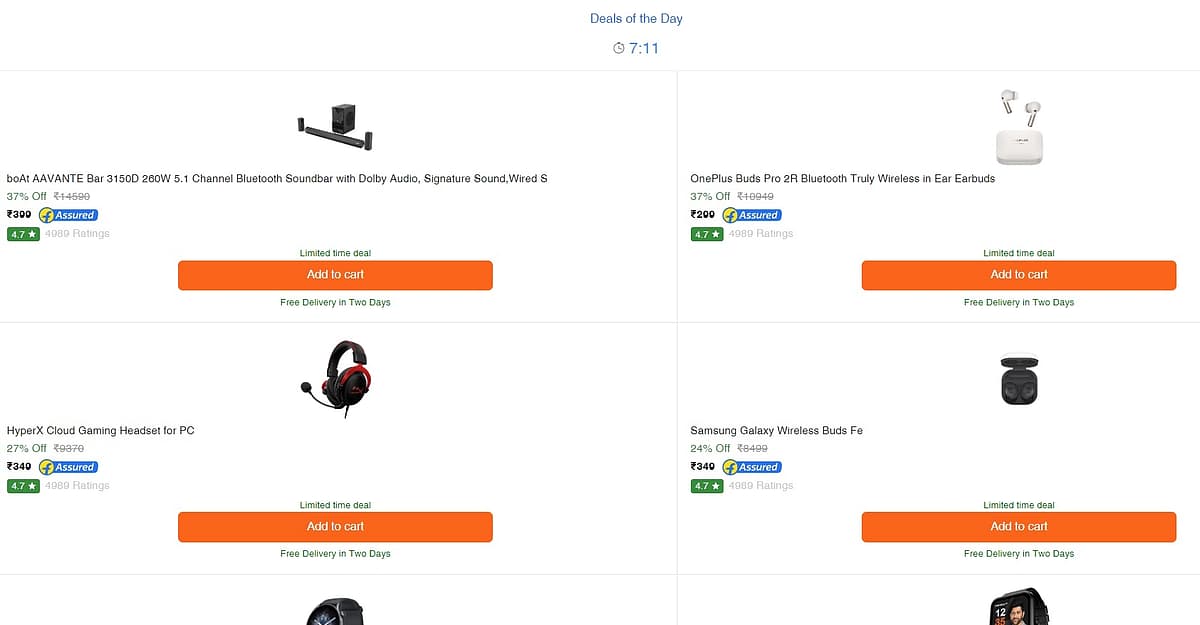
Task: Click the 4.7 star rating badge for Samsung Buds
Action: coord(707,486)
